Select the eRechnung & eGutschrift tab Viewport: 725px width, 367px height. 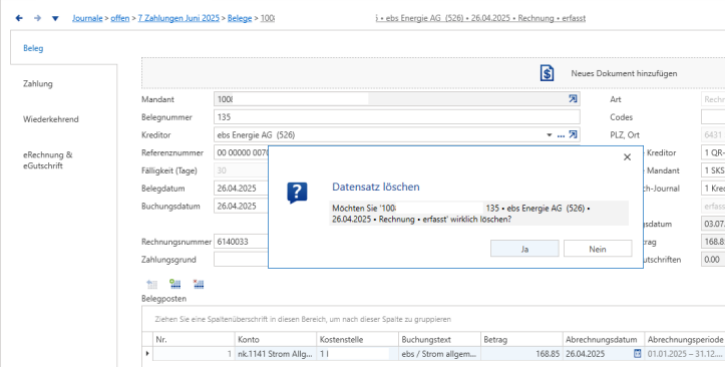coord(48,160)
